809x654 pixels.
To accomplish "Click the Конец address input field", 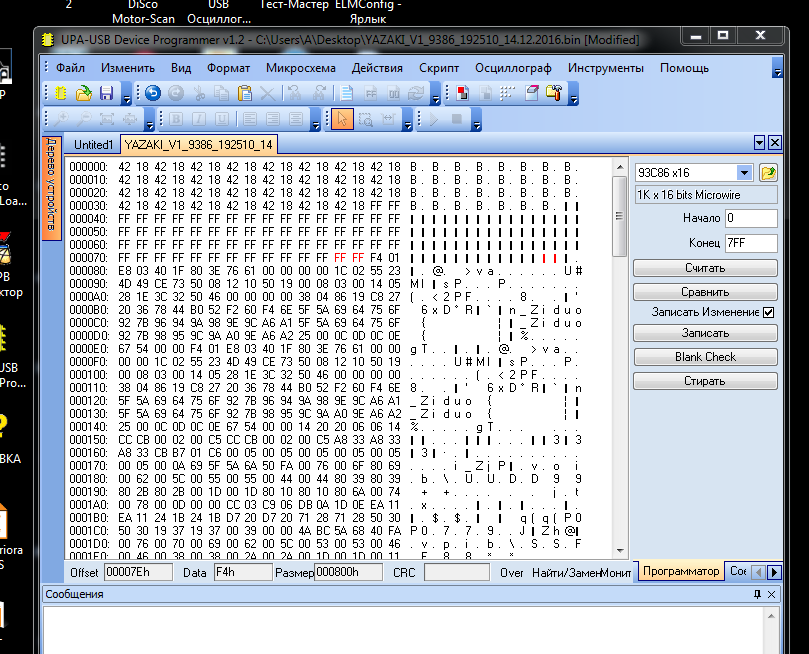I will tap(750, 243).
